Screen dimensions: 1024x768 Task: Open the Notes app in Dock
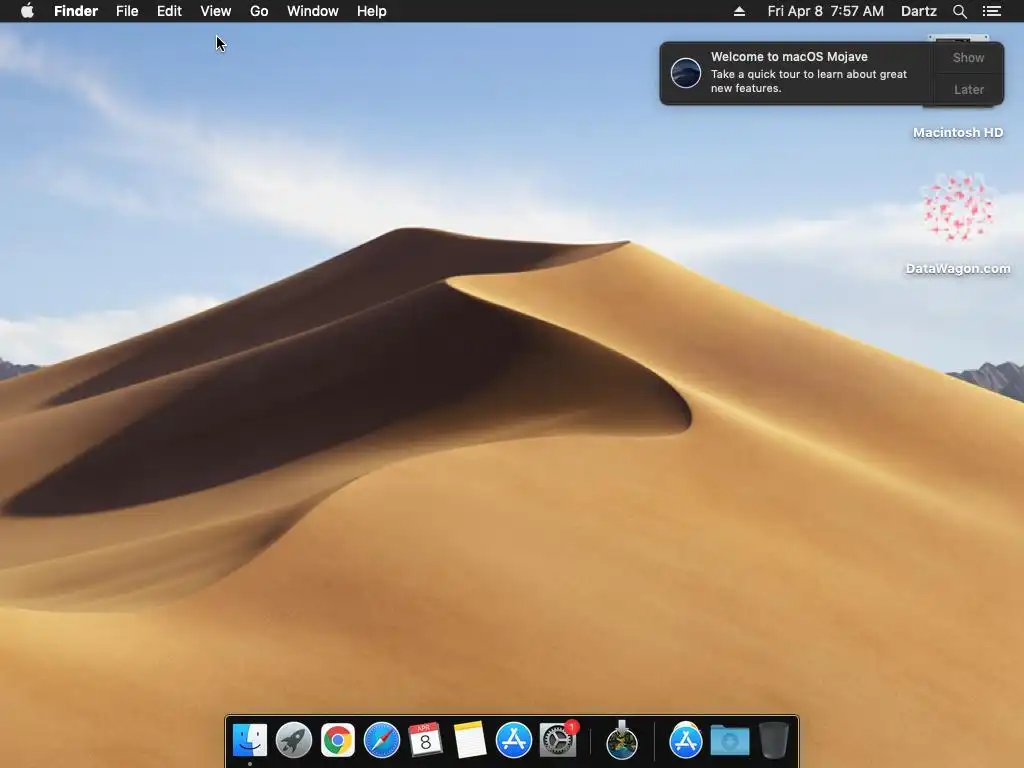pos(470,740)
